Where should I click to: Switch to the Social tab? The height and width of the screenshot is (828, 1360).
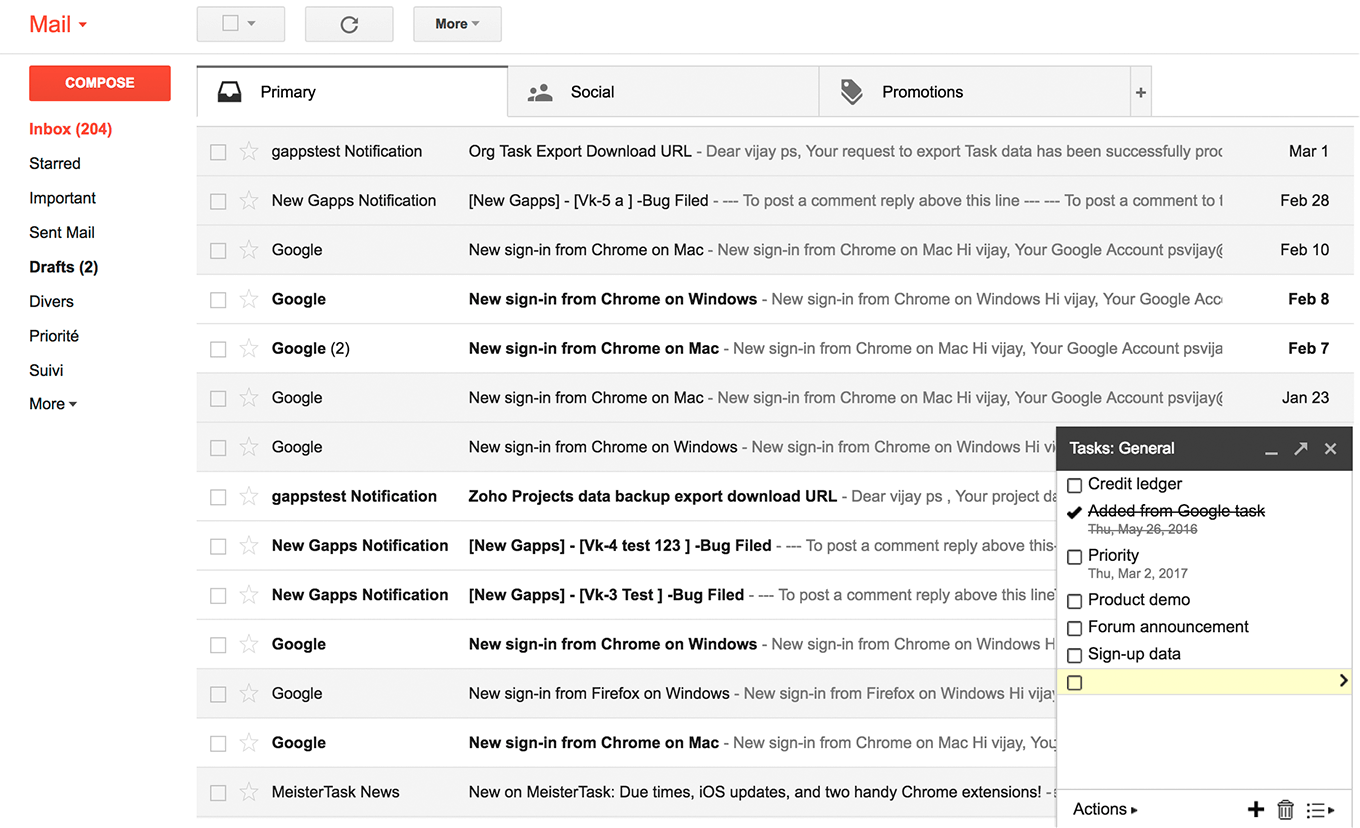[x=663, y=92]
